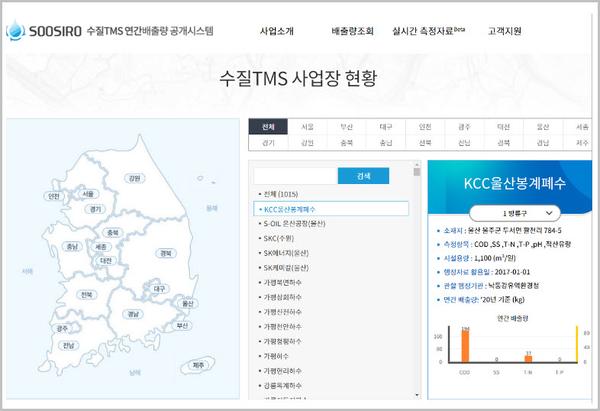
Task: Select 가평북면하수 in the facility list
Action: point(282,282)
